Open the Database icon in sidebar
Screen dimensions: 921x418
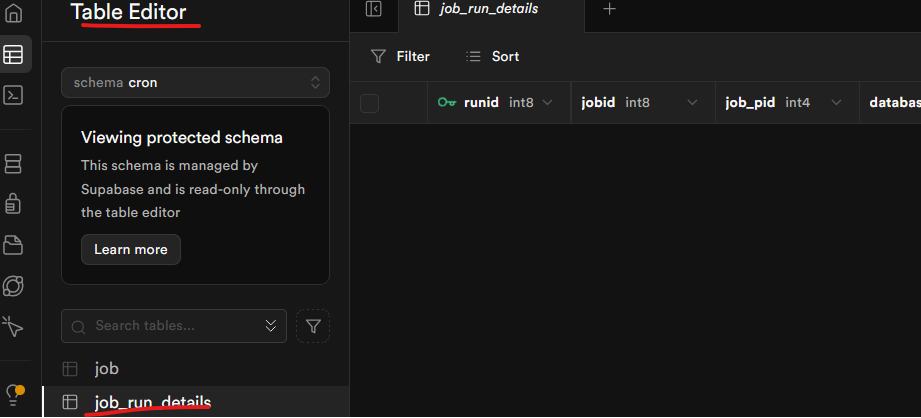point(14,163)
